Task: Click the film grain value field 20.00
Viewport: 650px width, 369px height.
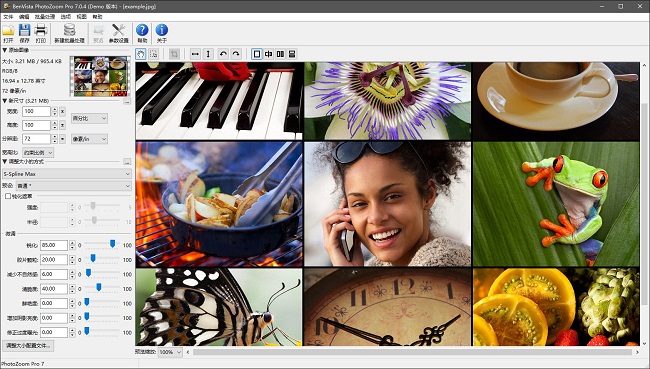Action: 54,260
